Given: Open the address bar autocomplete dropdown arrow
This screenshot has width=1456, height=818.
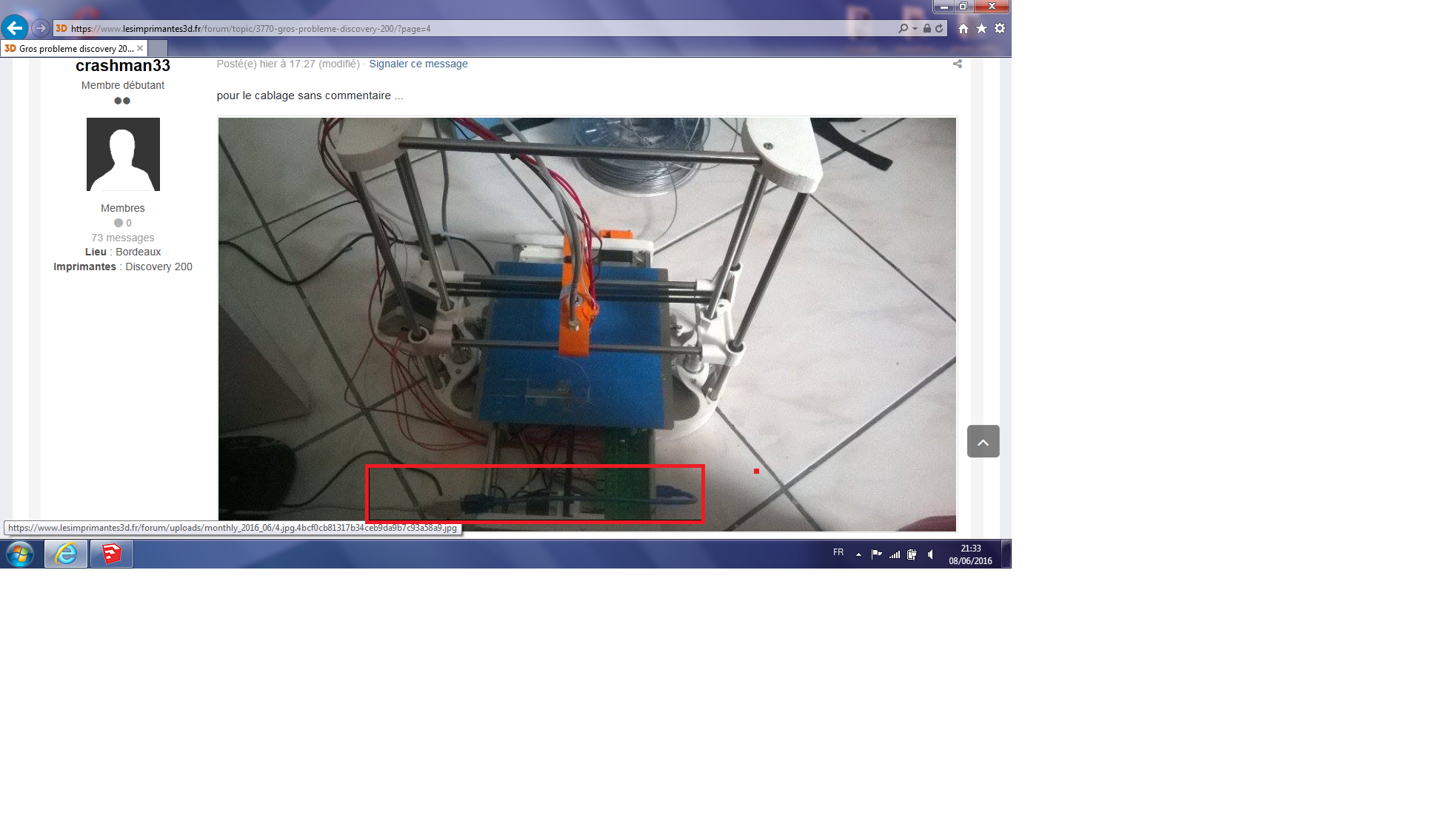Looking at the screenshot, I should (915, 28).
